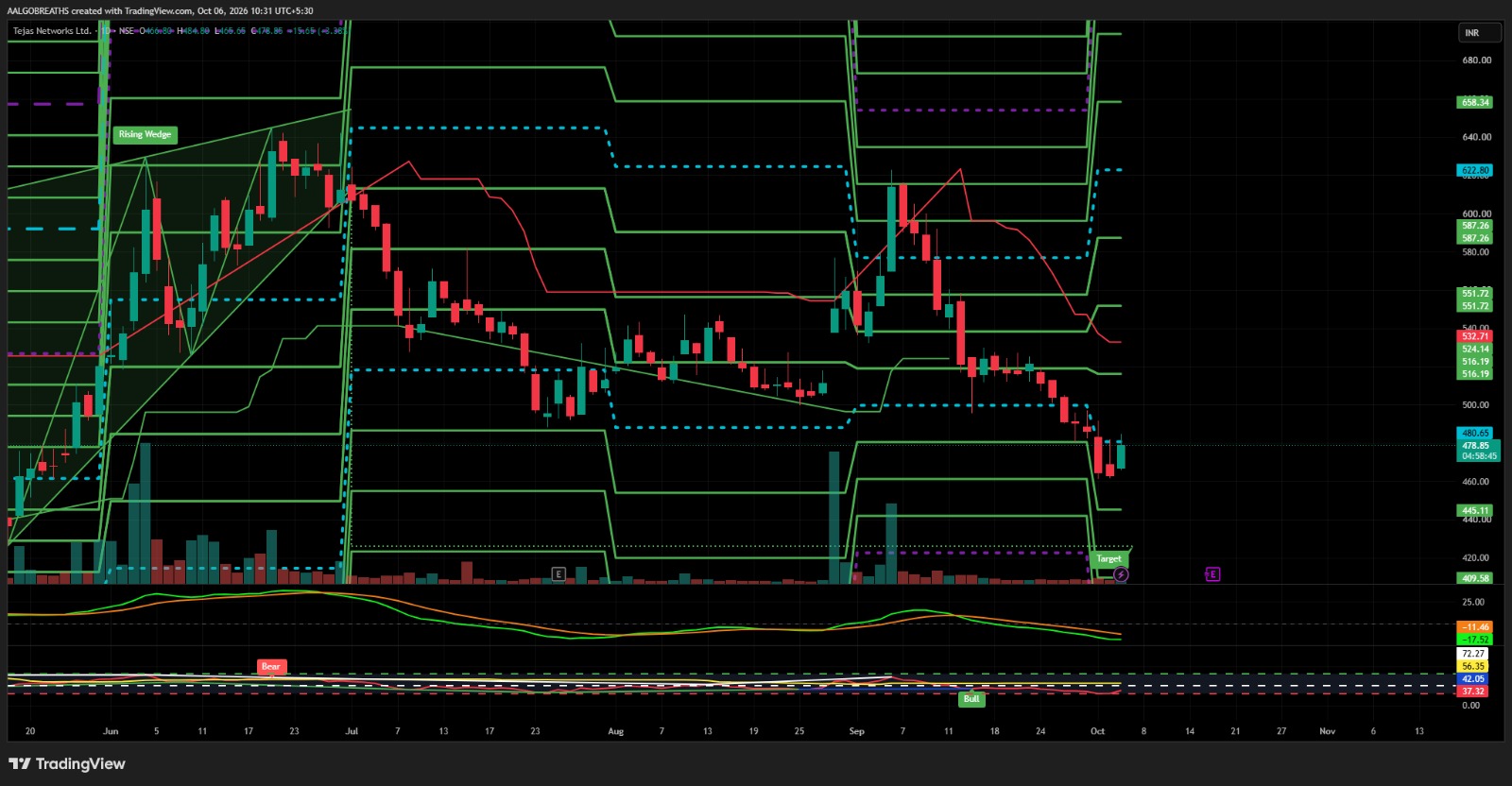Click the orange -11.46 indicator value

[x=1475, y=627]
